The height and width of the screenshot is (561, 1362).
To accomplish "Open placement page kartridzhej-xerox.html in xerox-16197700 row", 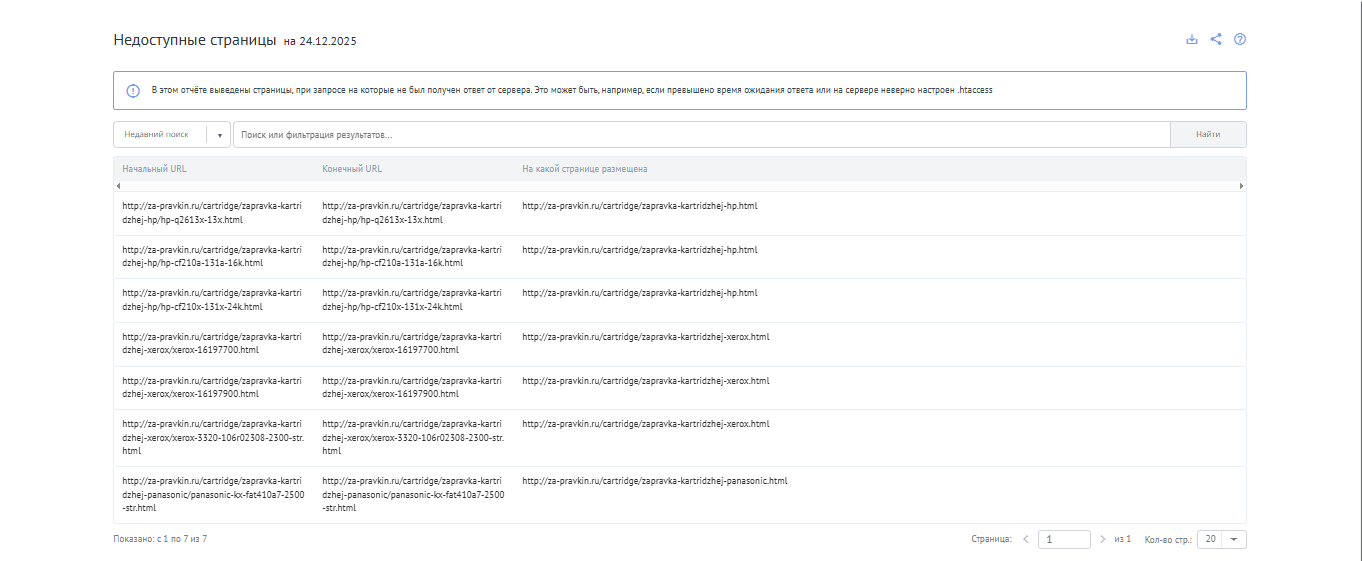I will tap(646, 336).
